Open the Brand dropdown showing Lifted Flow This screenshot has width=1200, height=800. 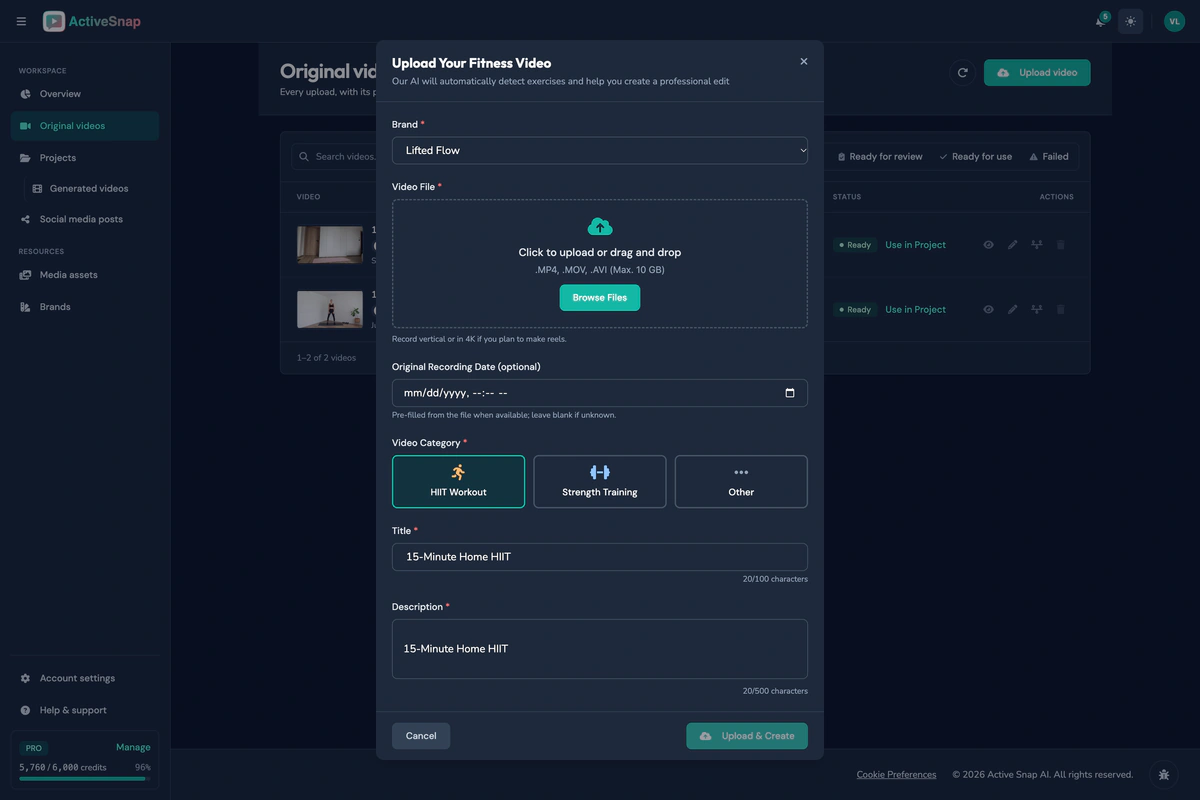(600, 150)
